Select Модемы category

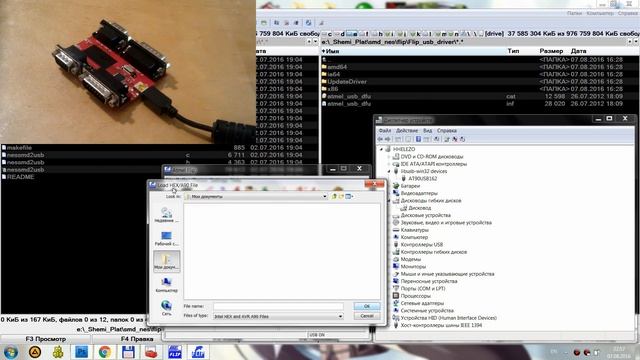pos(410,260)
